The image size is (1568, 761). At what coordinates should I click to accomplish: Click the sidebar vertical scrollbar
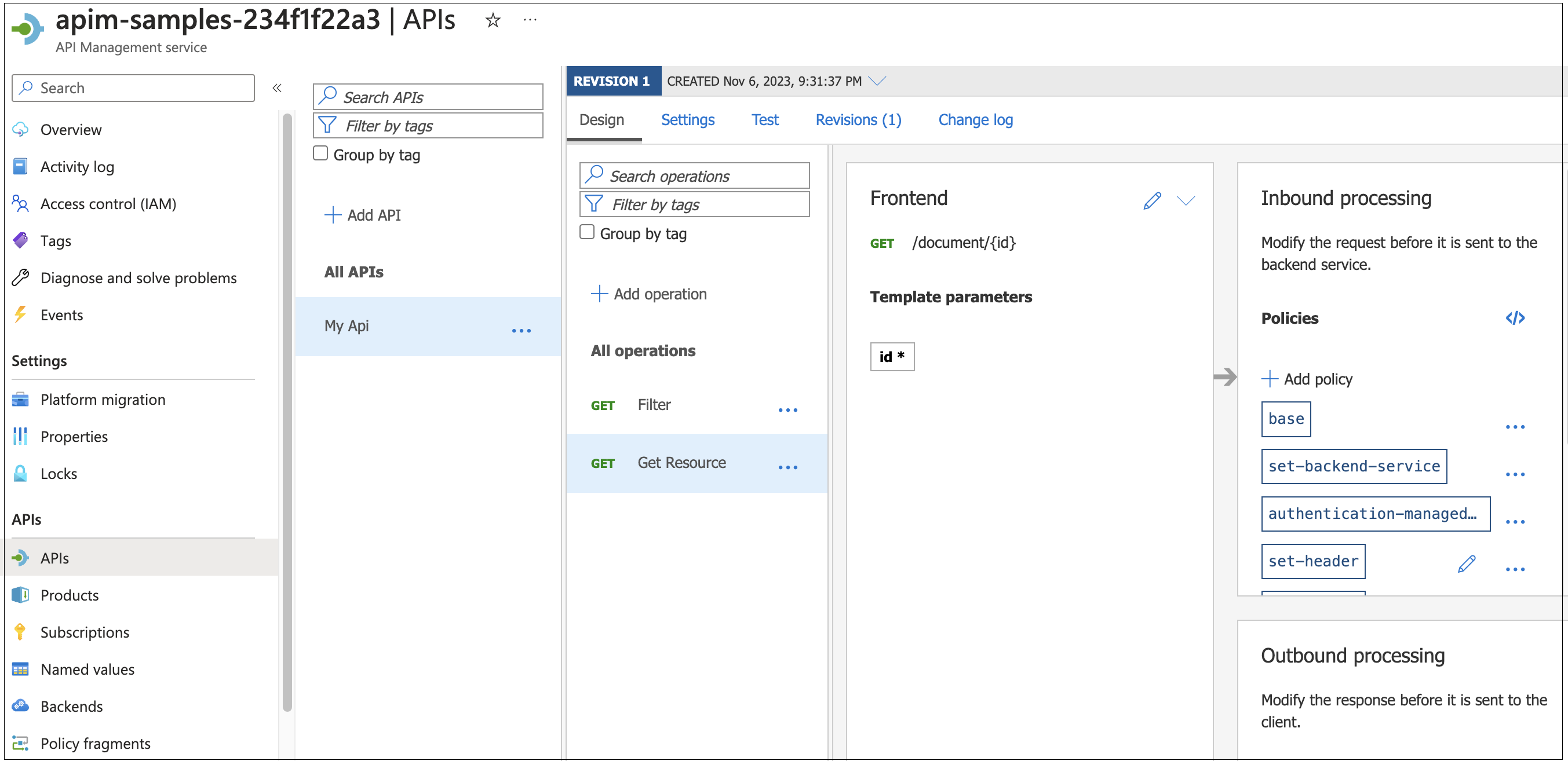[287, 414]
